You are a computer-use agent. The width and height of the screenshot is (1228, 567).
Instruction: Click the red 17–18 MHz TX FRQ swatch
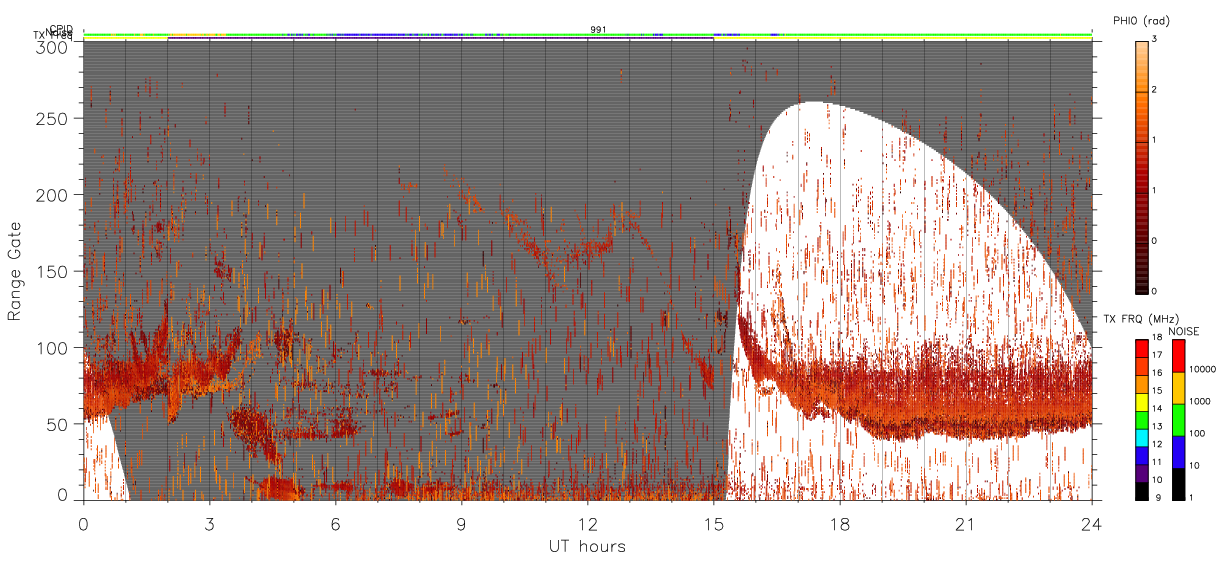(1142, 349)
